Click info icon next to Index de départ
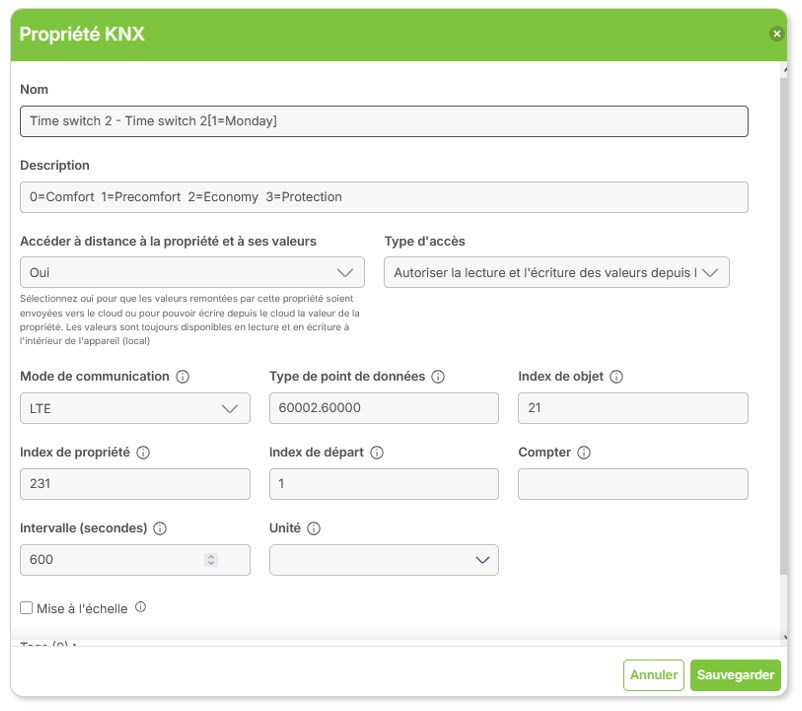Screen dimensions: 802x711 click(x=377, y=453)
